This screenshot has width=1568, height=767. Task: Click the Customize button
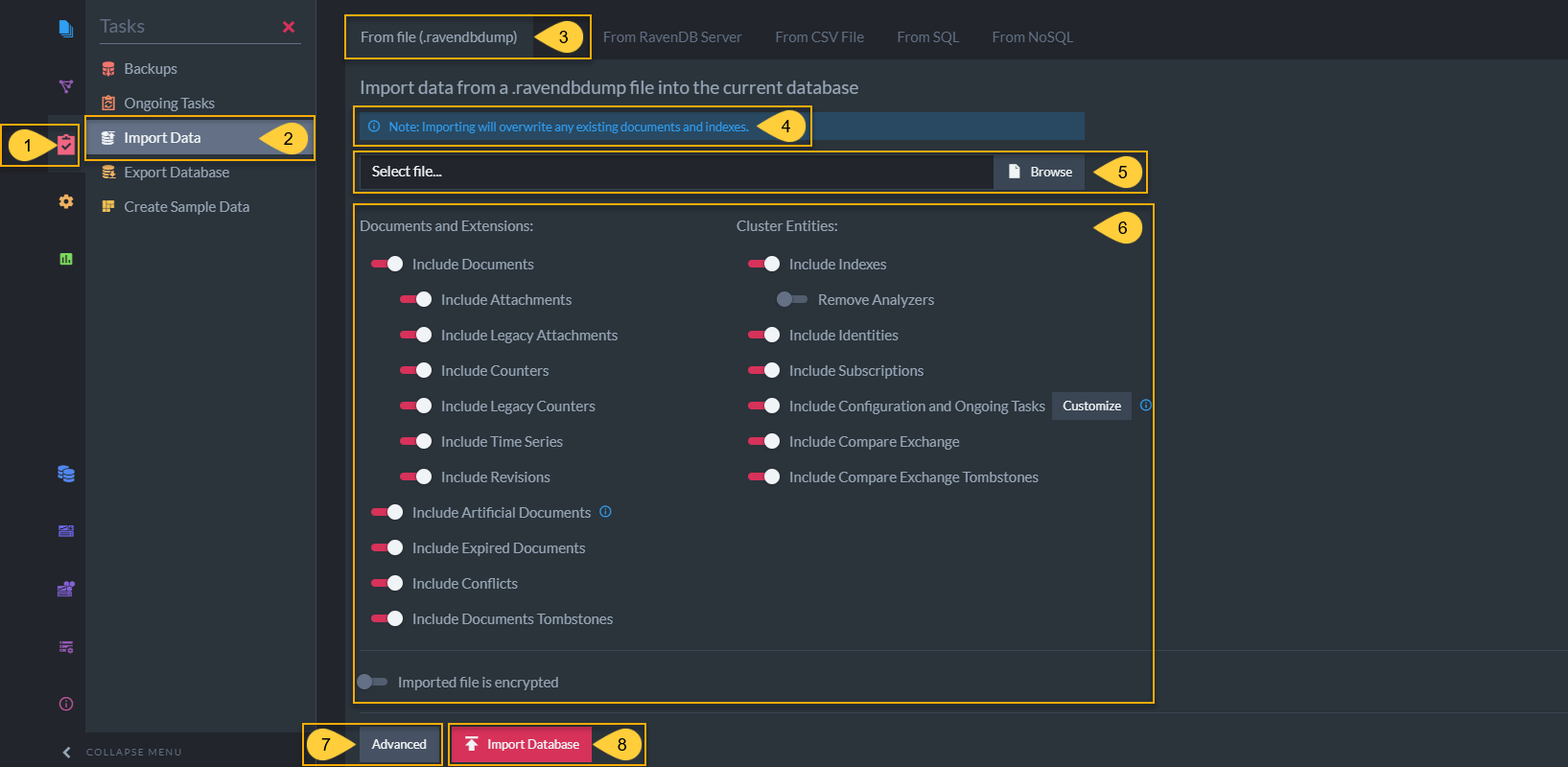pyautogui.click(x=1091, y=406)
